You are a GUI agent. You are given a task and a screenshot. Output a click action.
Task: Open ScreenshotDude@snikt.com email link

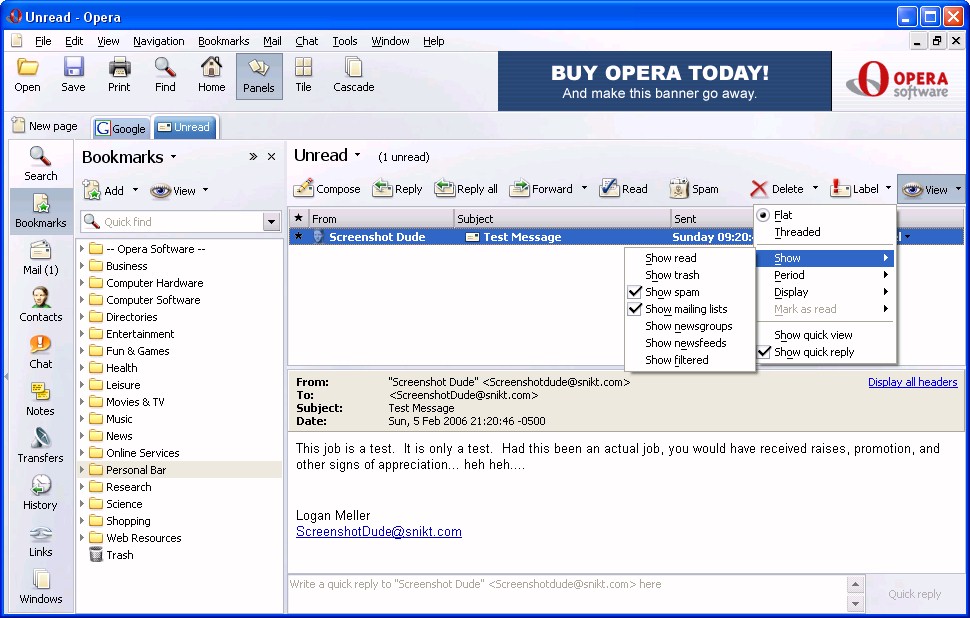[379, 531]
